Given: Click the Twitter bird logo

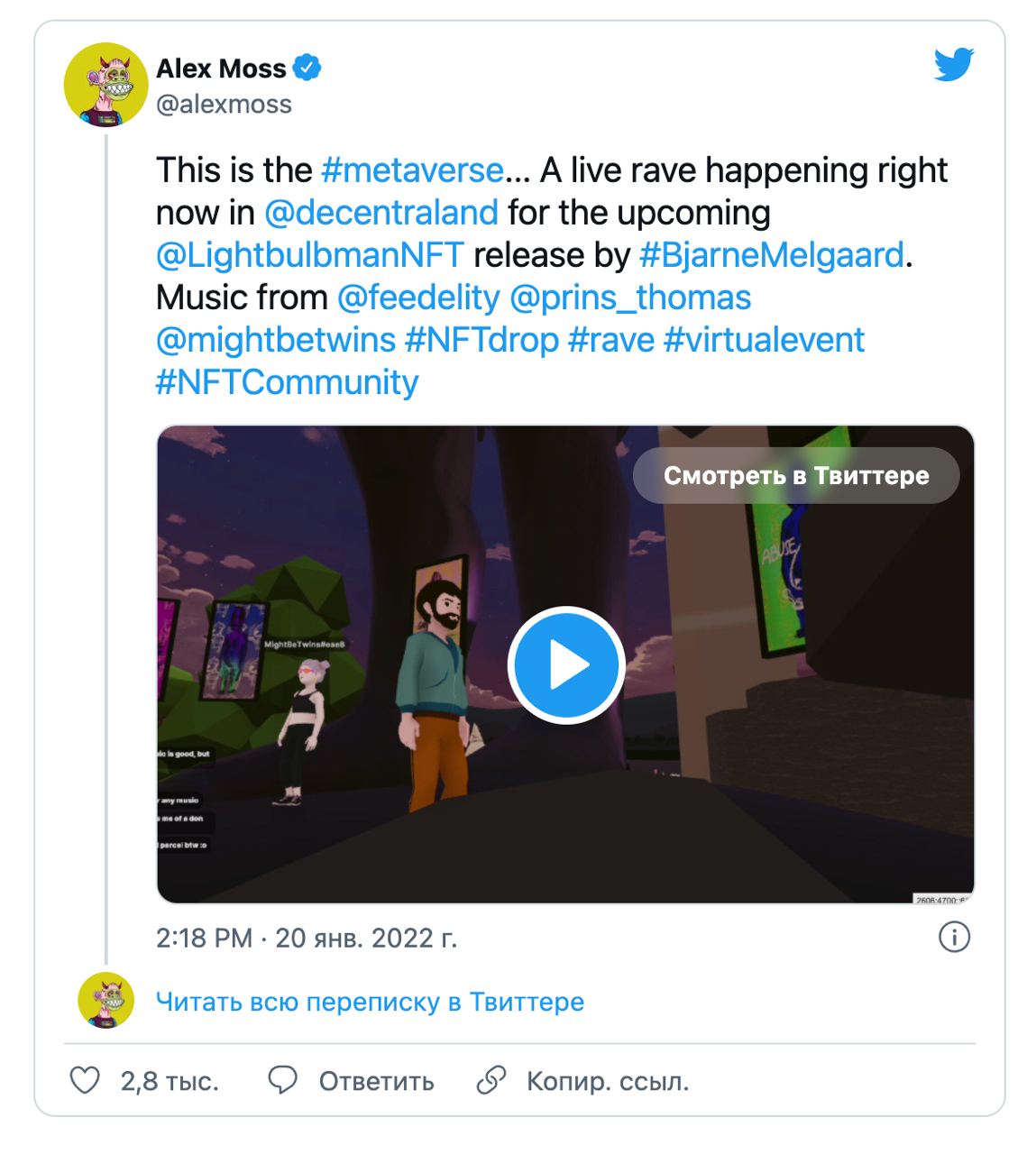Looking at the screenshot, I should coord(954,66).
